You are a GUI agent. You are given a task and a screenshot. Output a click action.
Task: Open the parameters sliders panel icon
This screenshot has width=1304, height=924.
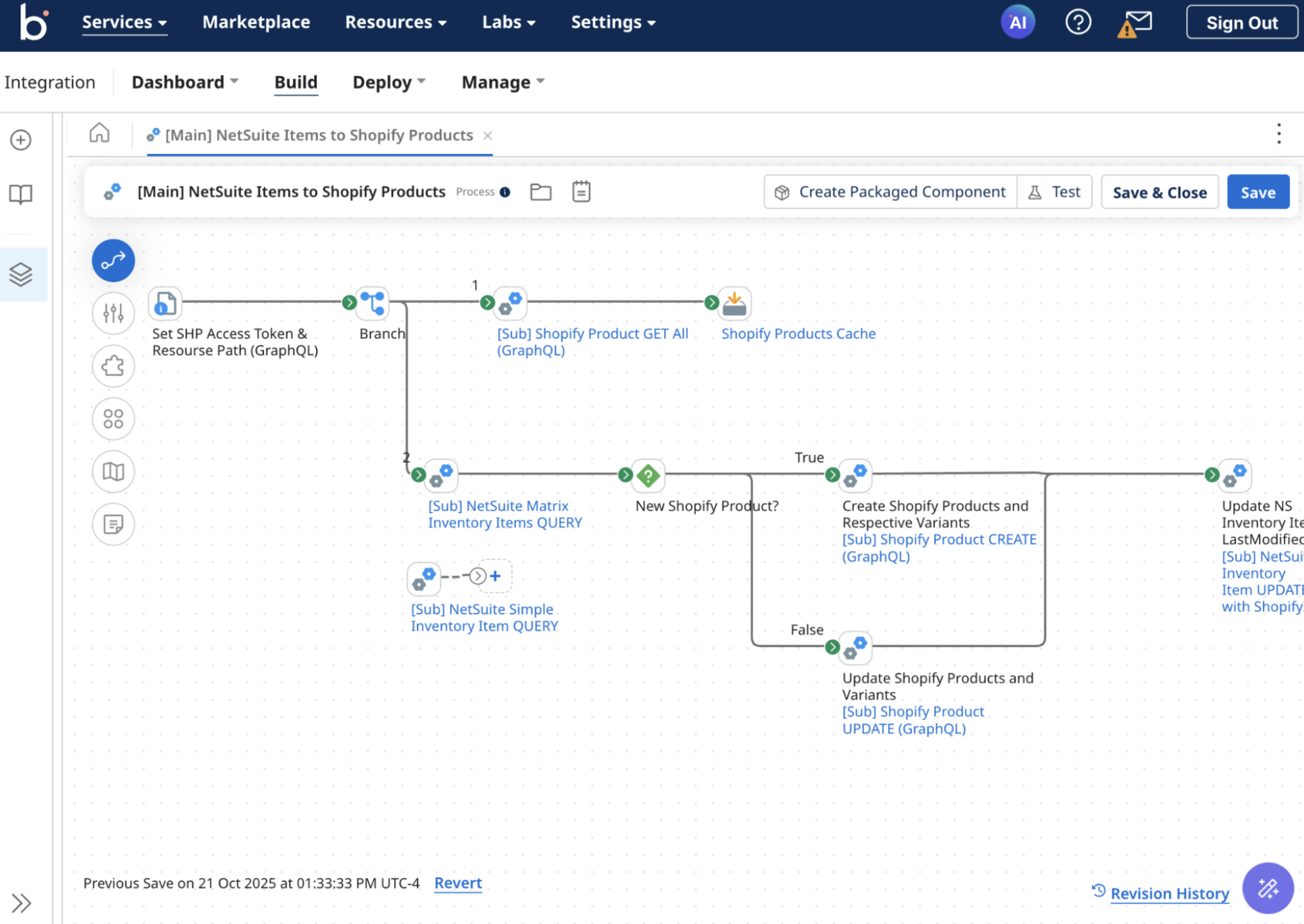(x=113, y=313)
